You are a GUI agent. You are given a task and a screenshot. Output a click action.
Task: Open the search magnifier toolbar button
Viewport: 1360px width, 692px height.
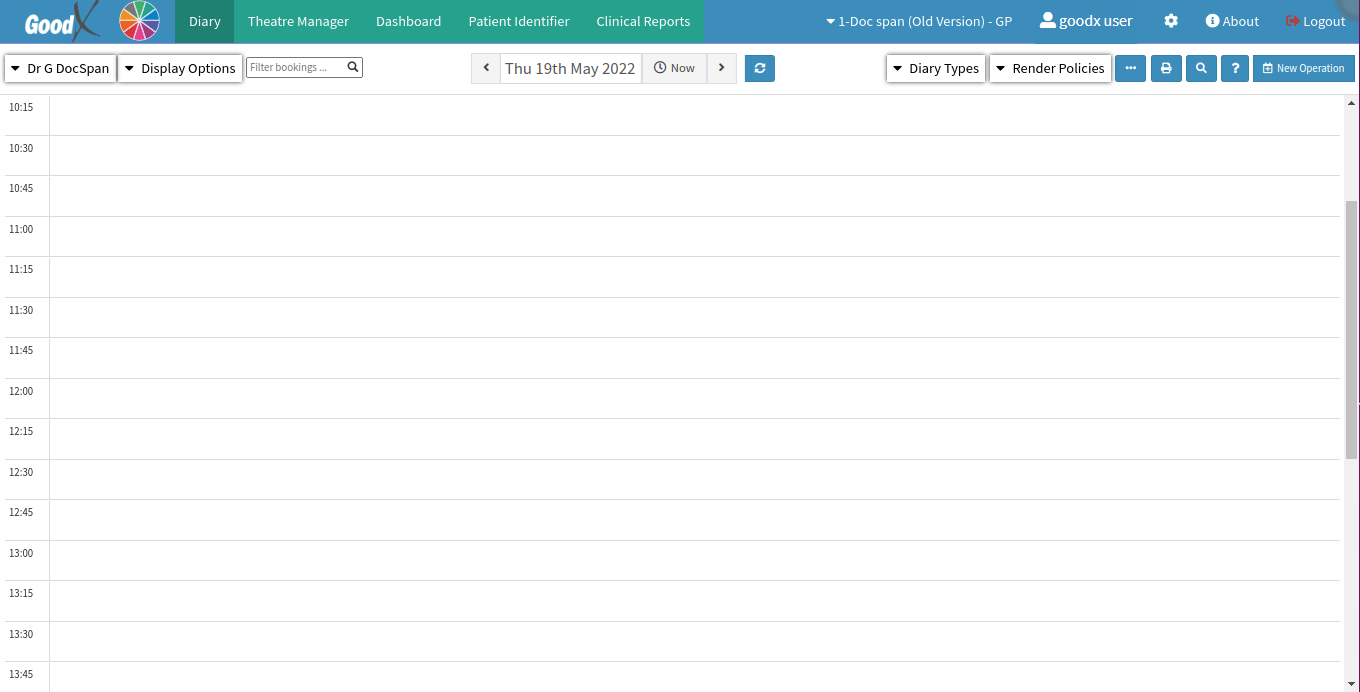coord(1201,68)
